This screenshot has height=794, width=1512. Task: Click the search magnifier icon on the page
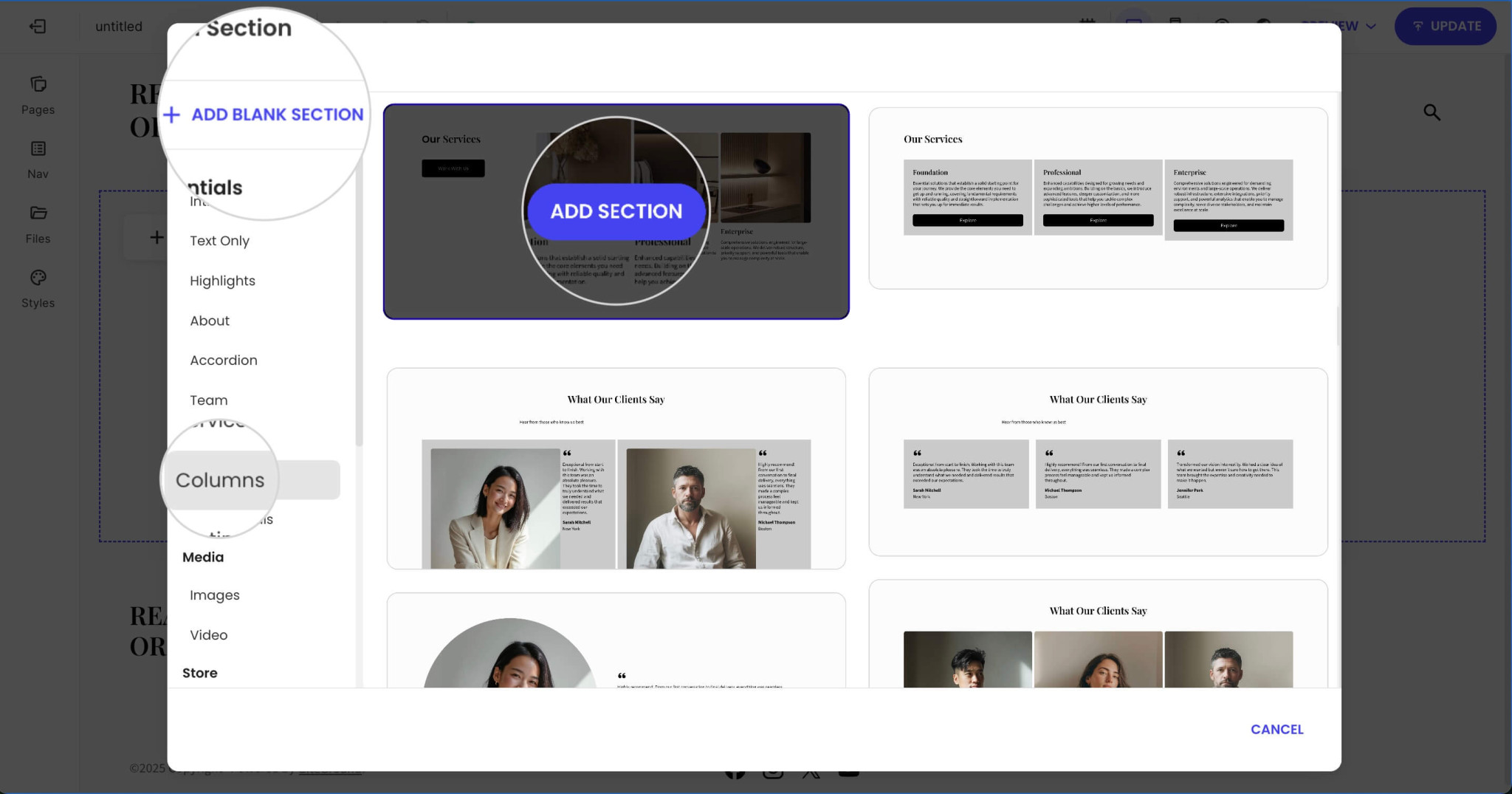click(x=1432, y=112)
